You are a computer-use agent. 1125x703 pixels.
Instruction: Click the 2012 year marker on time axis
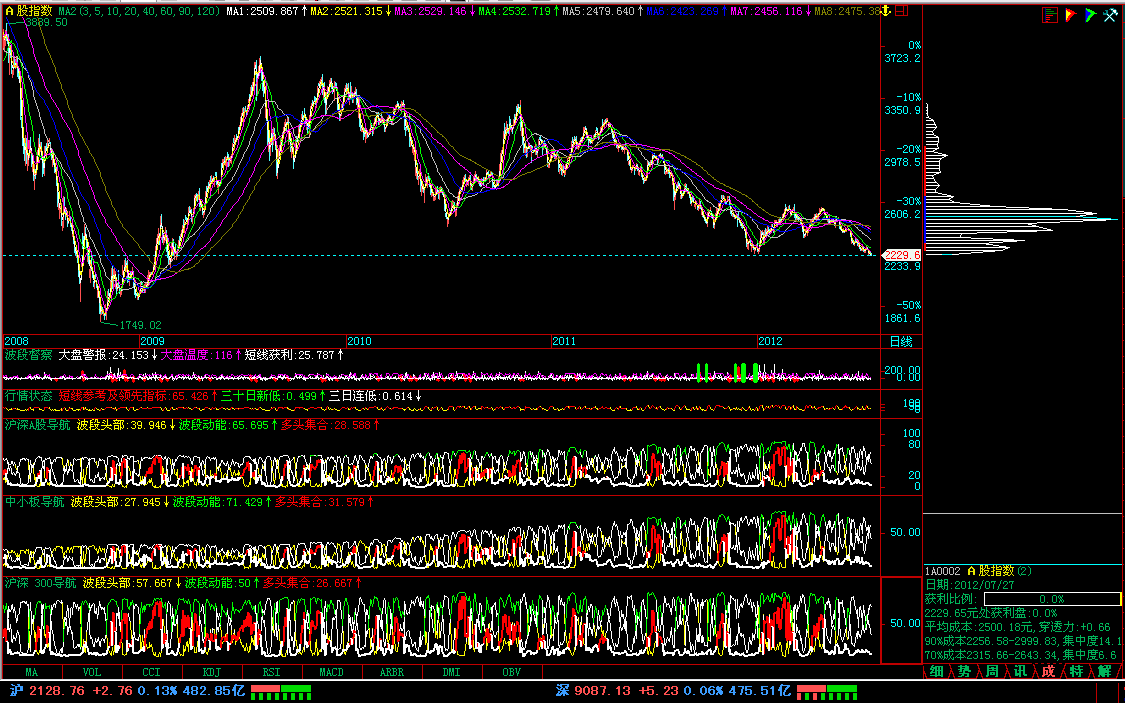click(771, 341)
